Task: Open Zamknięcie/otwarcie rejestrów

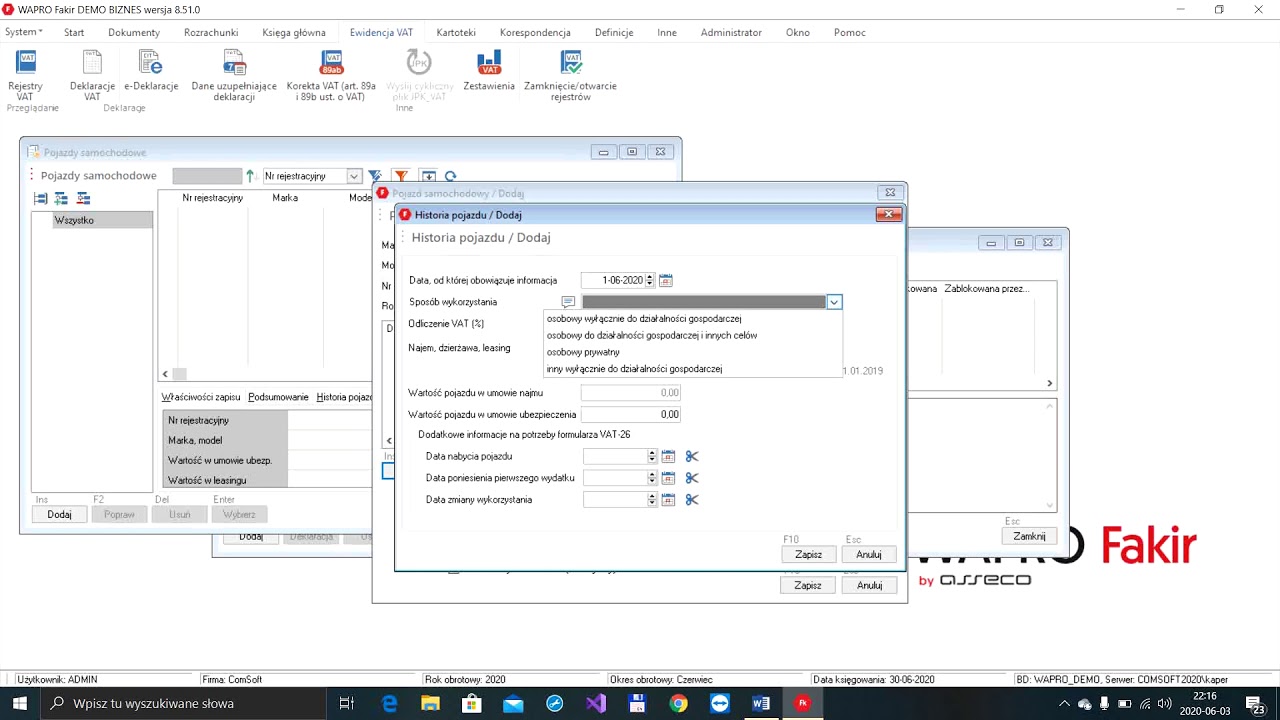Action: pos(570,76)
